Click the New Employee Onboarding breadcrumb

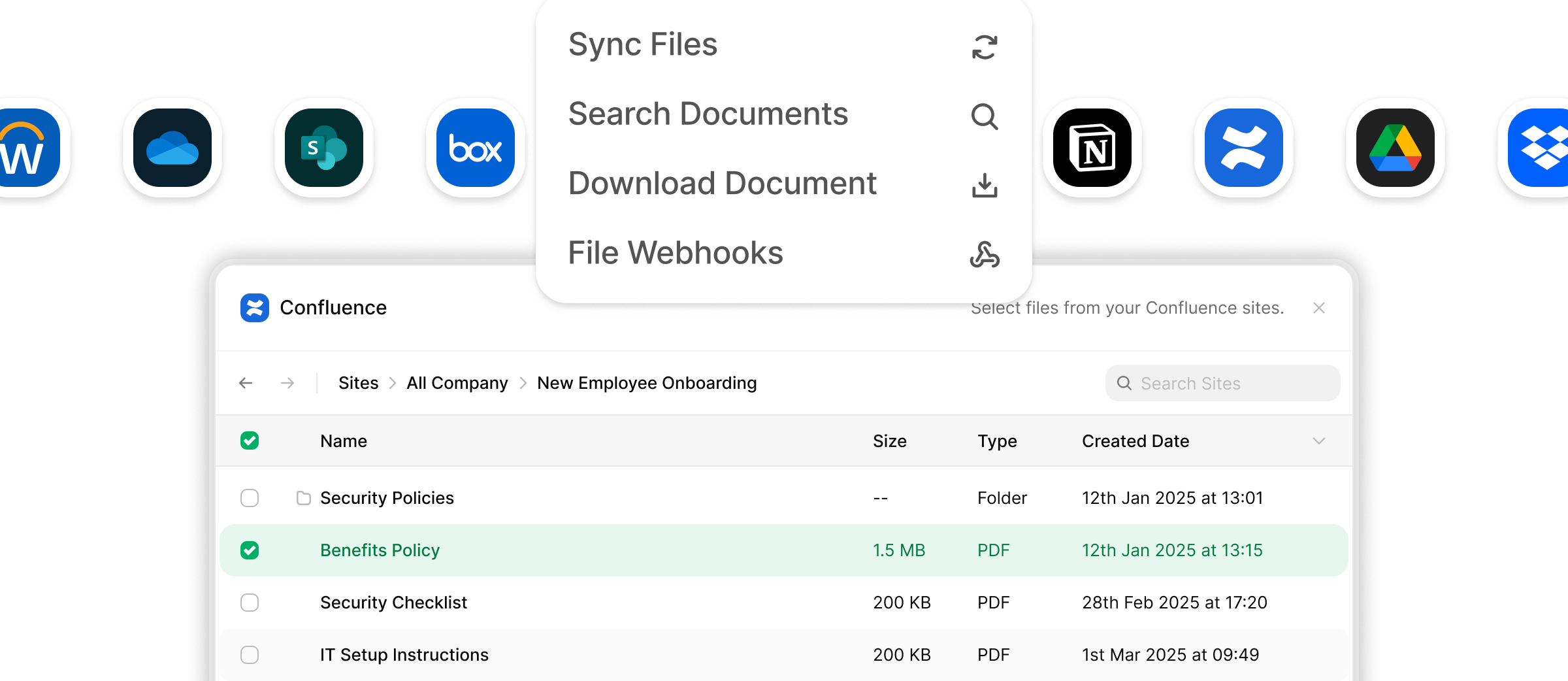click(x=647, y=383)
